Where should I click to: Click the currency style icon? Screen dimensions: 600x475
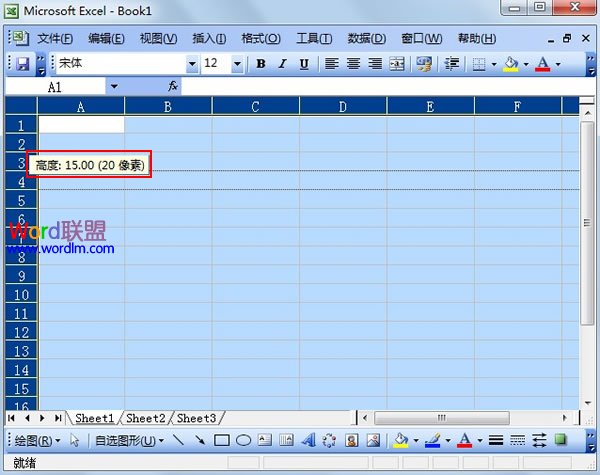(424, 64)
